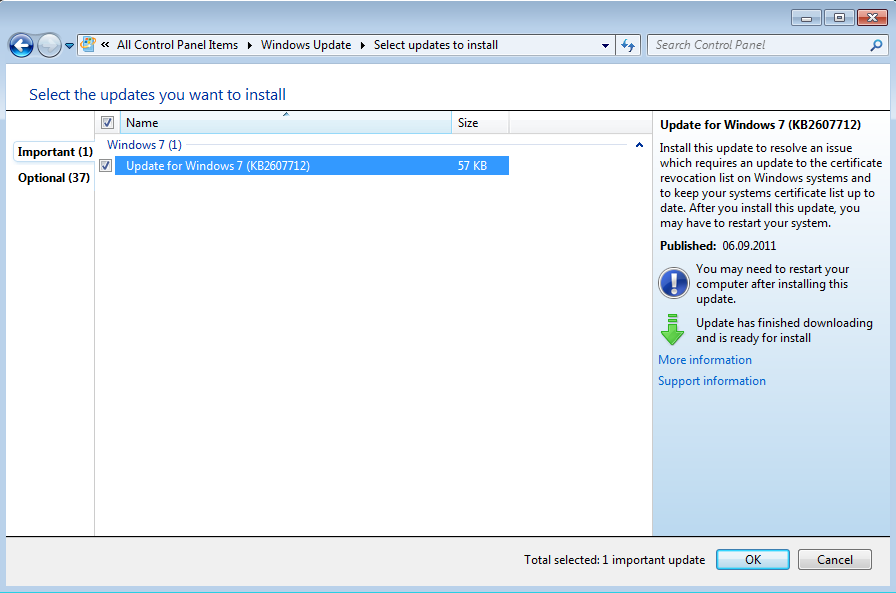
Task: Close the Windows Update window
Action: pos(872,18)
